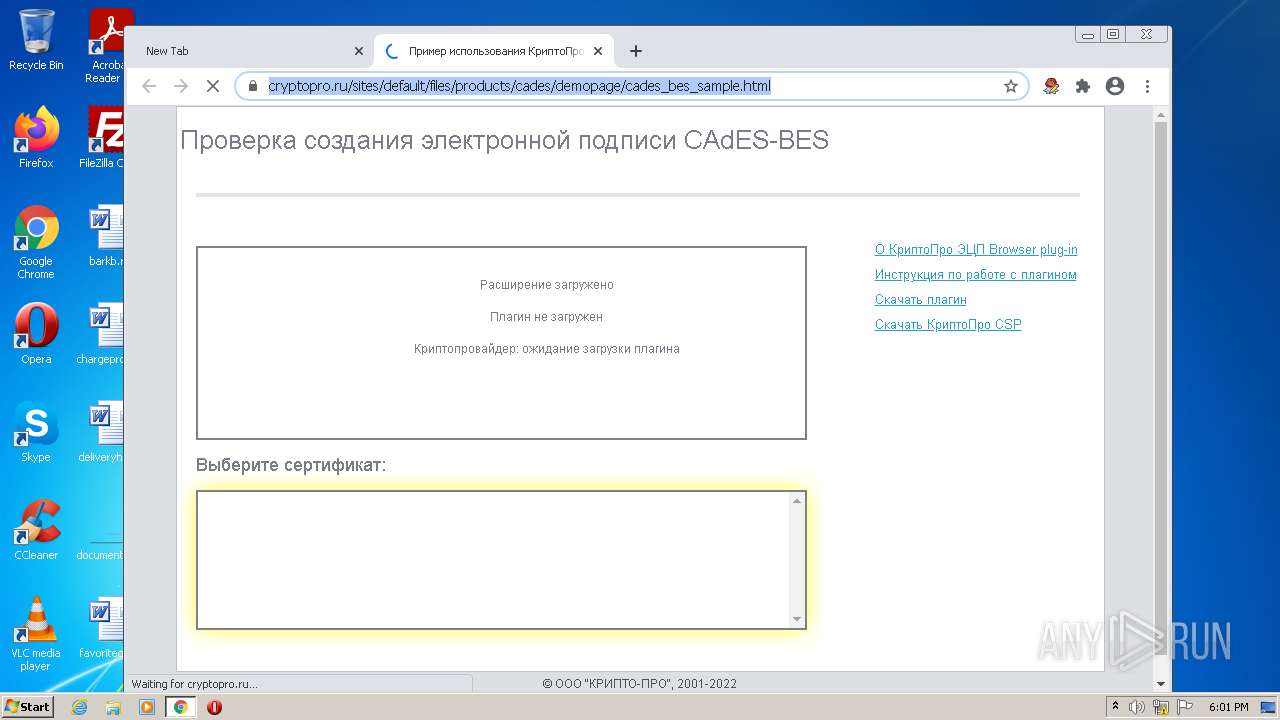Click the browser forward arrow
The image size is (1280, 720).
[x=181, y=86]
